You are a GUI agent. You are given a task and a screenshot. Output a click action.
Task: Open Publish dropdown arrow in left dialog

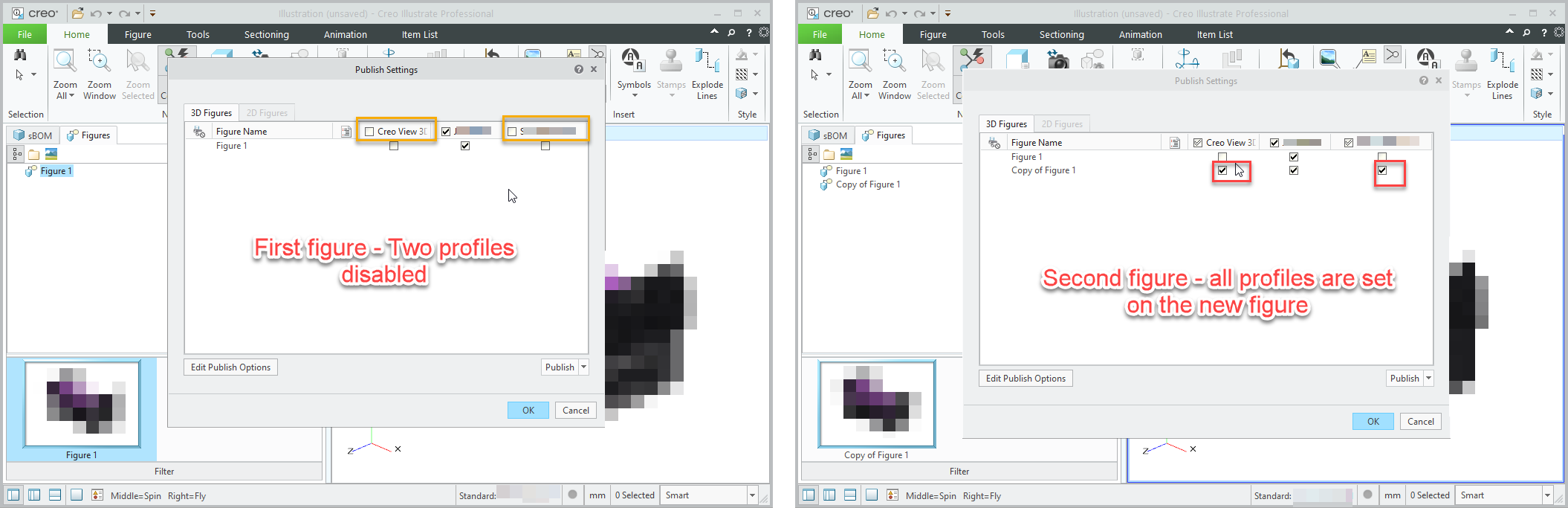click(x=584, y=367)
